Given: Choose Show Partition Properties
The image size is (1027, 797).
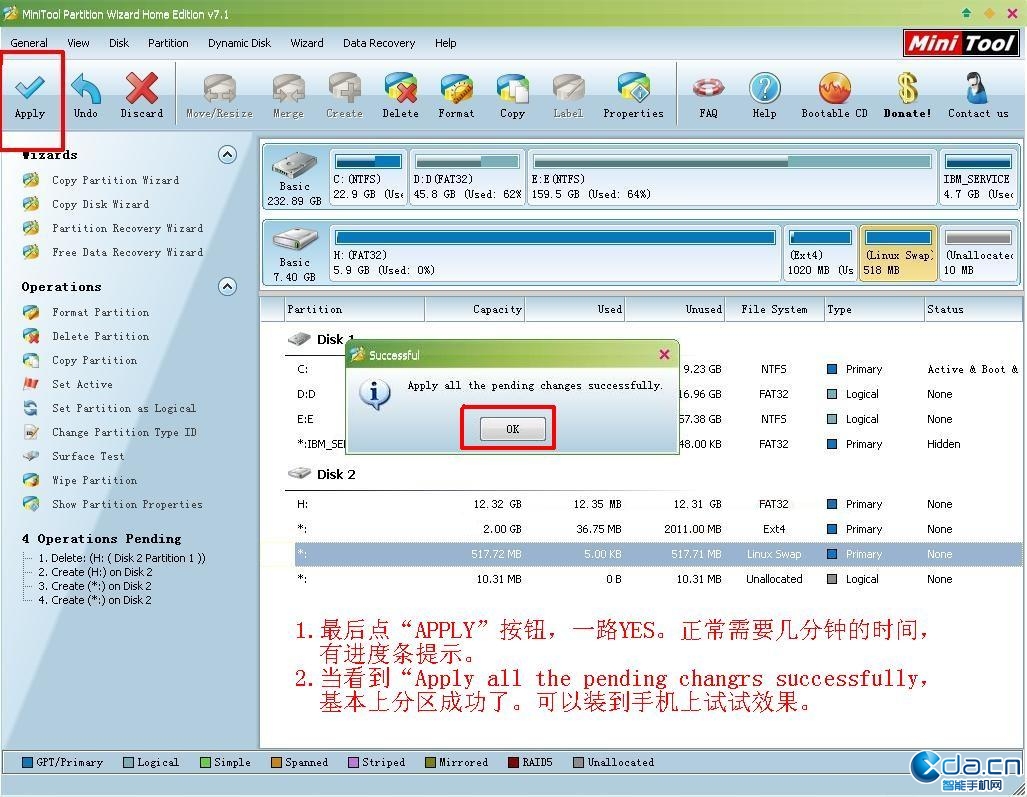Looking at the screenshot, I should coord(127,504).
